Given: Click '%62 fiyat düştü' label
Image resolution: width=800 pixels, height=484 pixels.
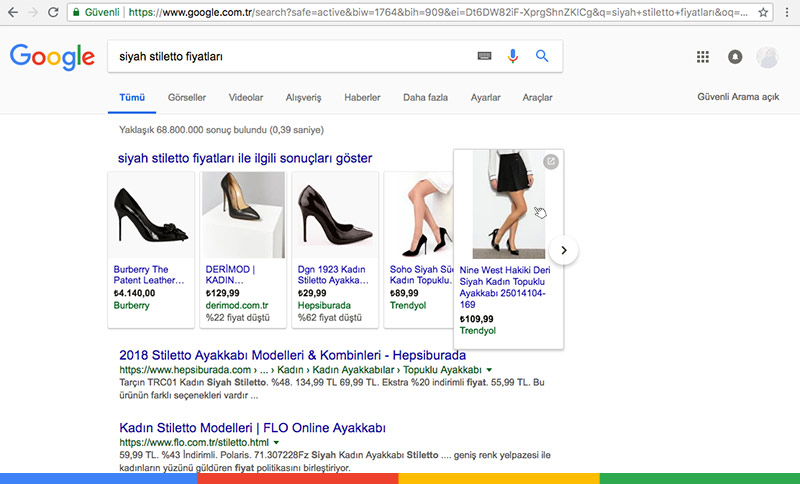Looking at the screenshot, I should click(330, 318).
